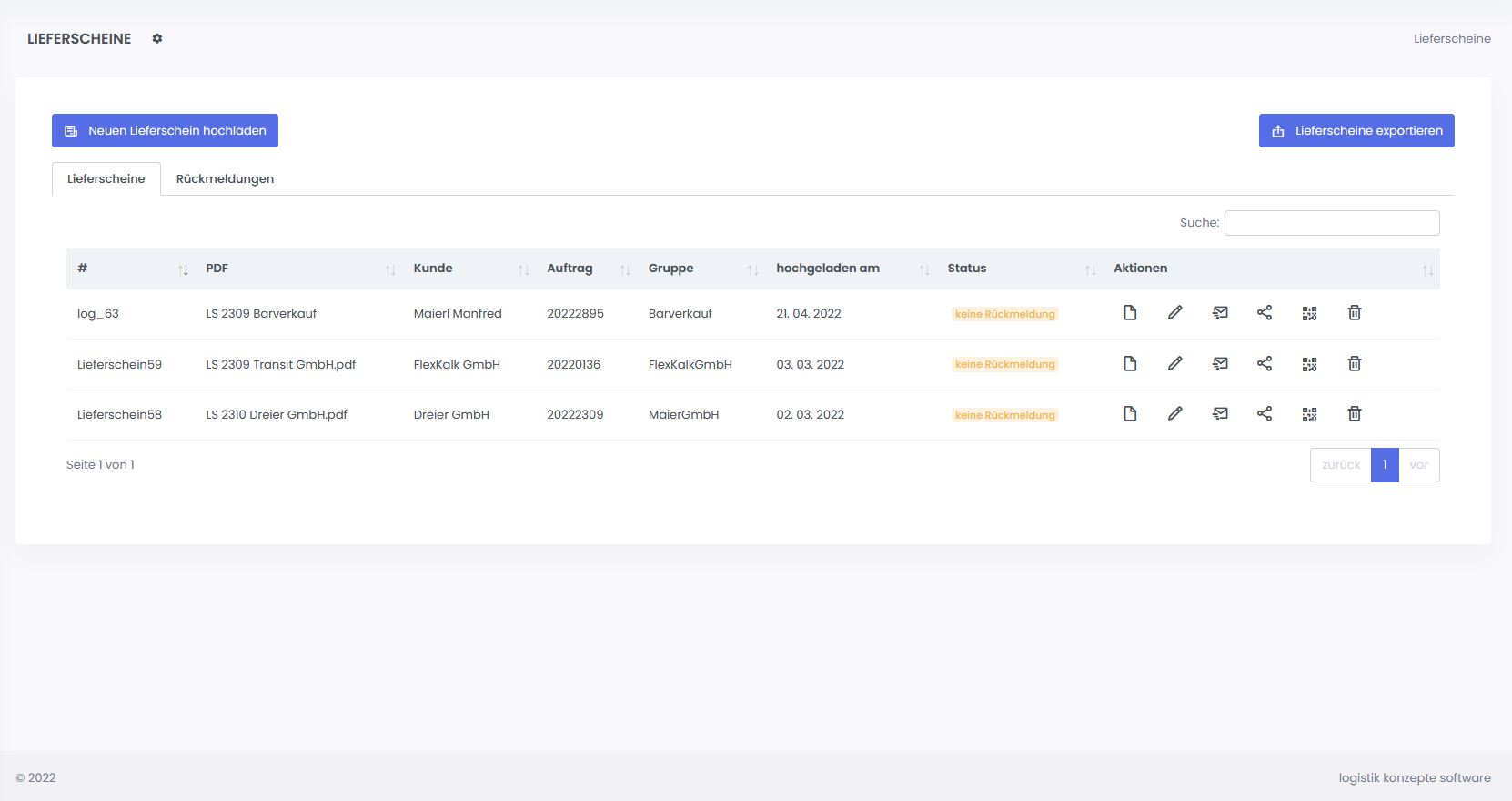Image resolution: width=1512 pixels, height=801 pixels.
Task: Open the settings gear next to LIEFERSCHEINE
Action: tap(157, 38)
